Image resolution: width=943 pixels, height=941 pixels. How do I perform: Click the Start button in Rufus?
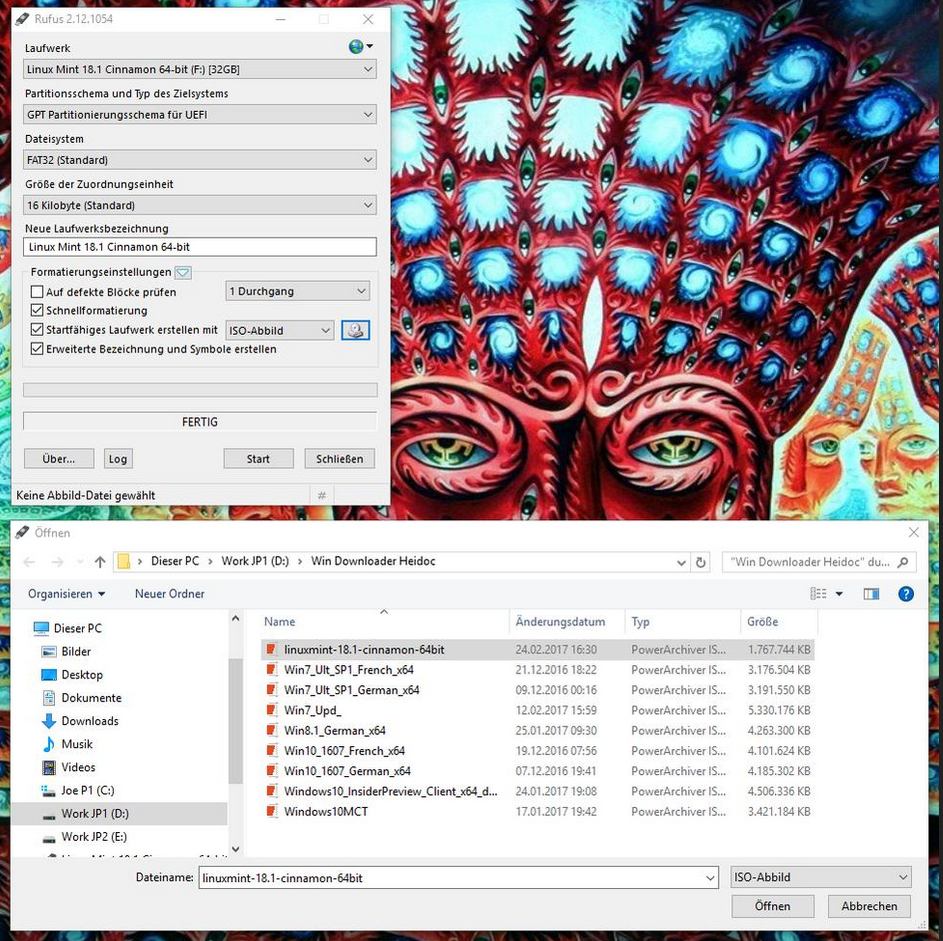point(258,458)
